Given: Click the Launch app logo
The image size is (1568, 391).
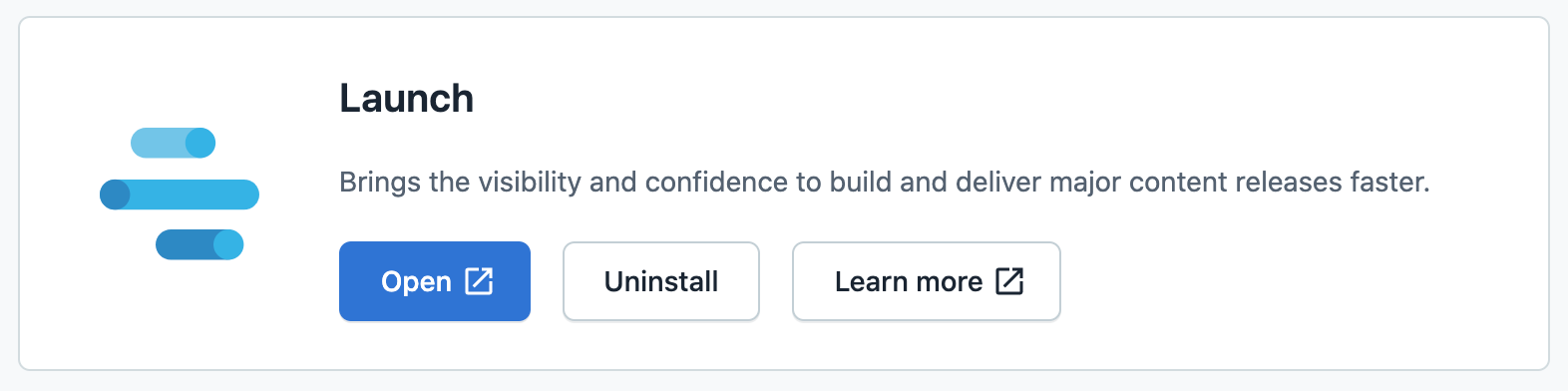Looking at the screenshot, I should pyautogui.click(x=180, y=194).
